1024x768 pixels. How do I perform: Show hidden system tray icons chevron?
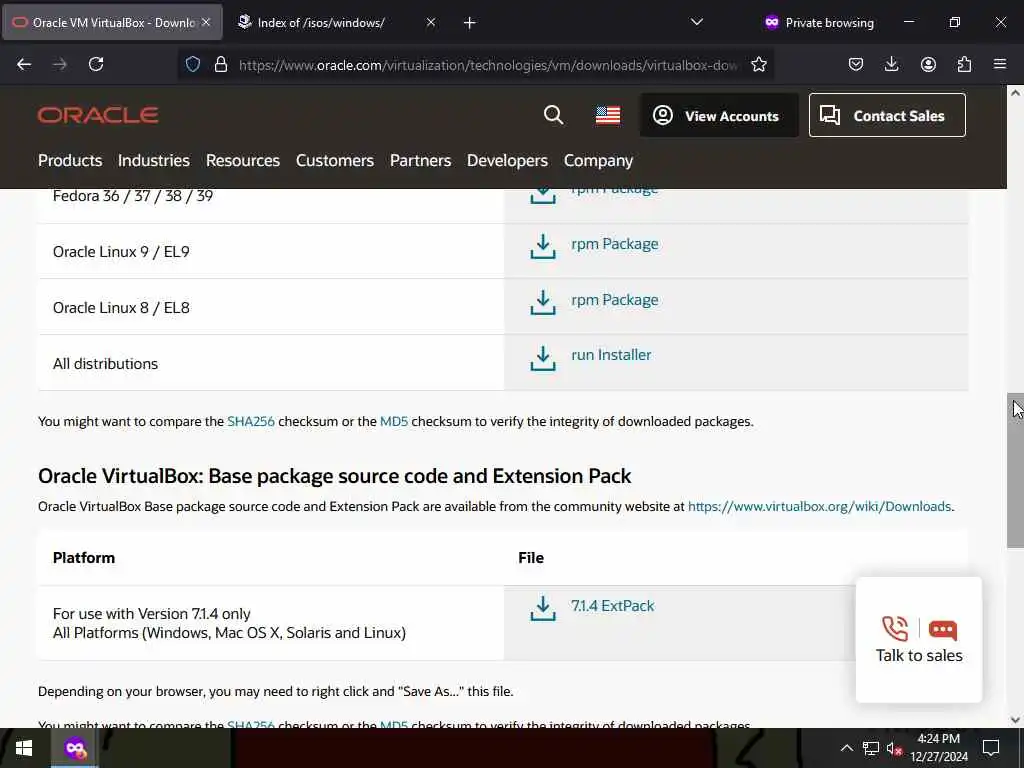[846, 748]
